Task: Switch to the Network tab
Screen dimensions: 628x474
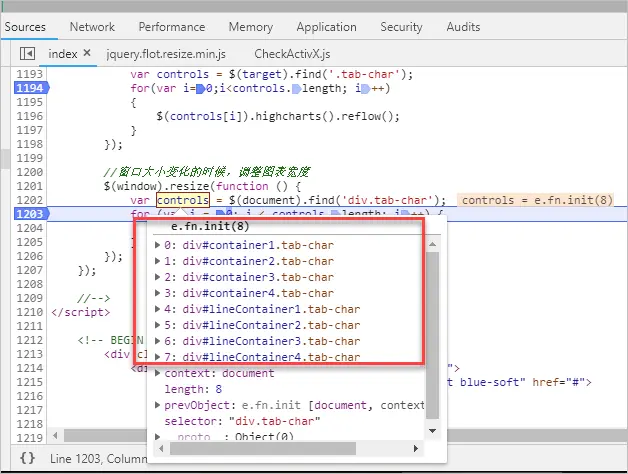Action: tap(92, 27)
